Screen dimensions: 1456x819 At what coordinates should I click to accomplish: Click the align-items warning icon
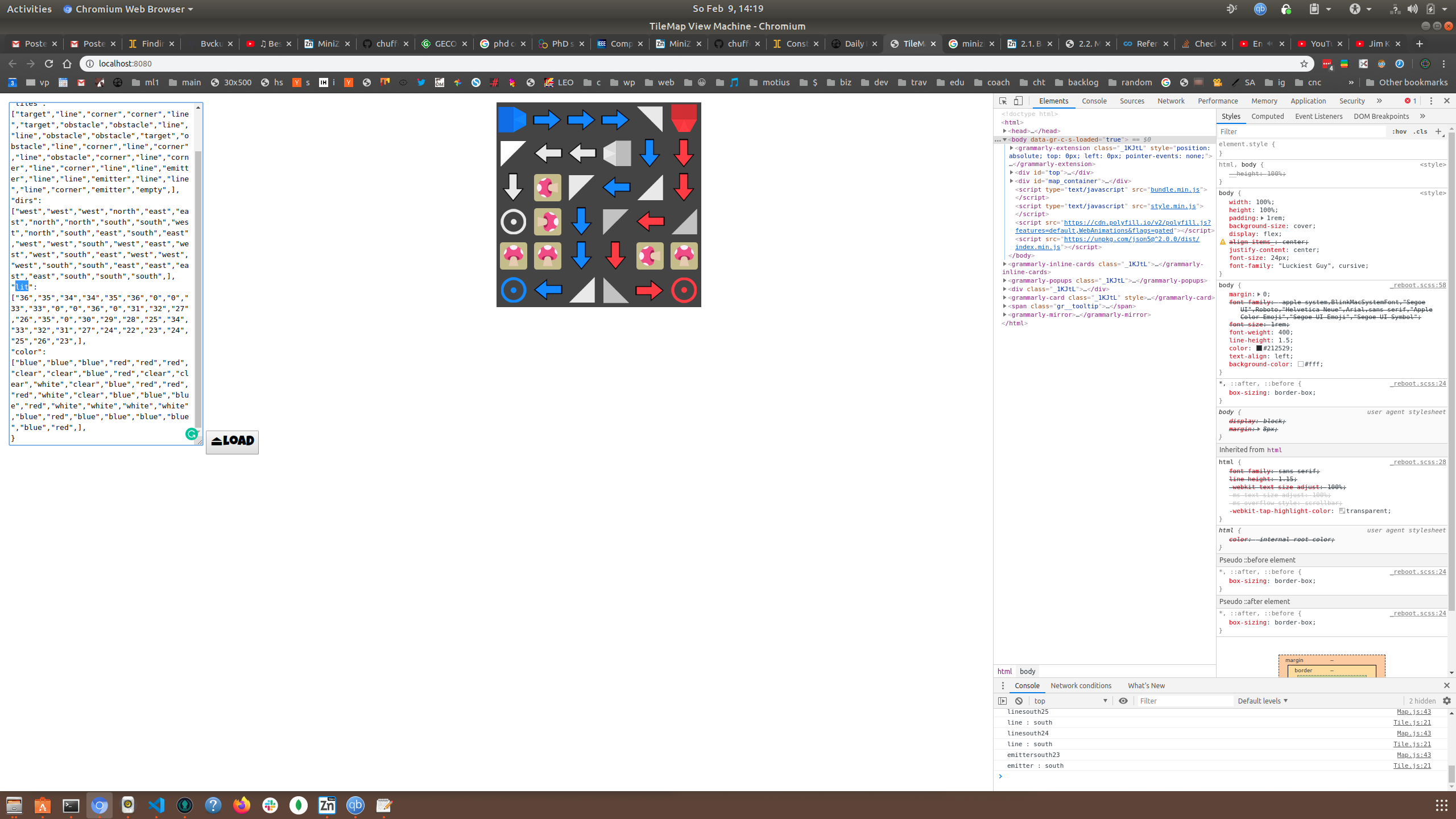point(1223,242)
